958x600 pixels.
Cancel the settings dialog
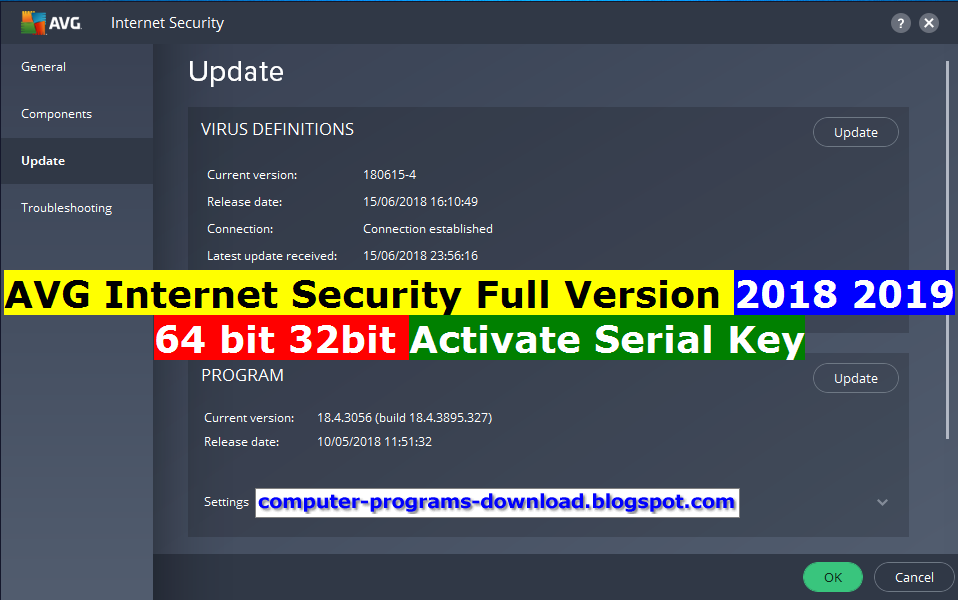pos(914,577)
